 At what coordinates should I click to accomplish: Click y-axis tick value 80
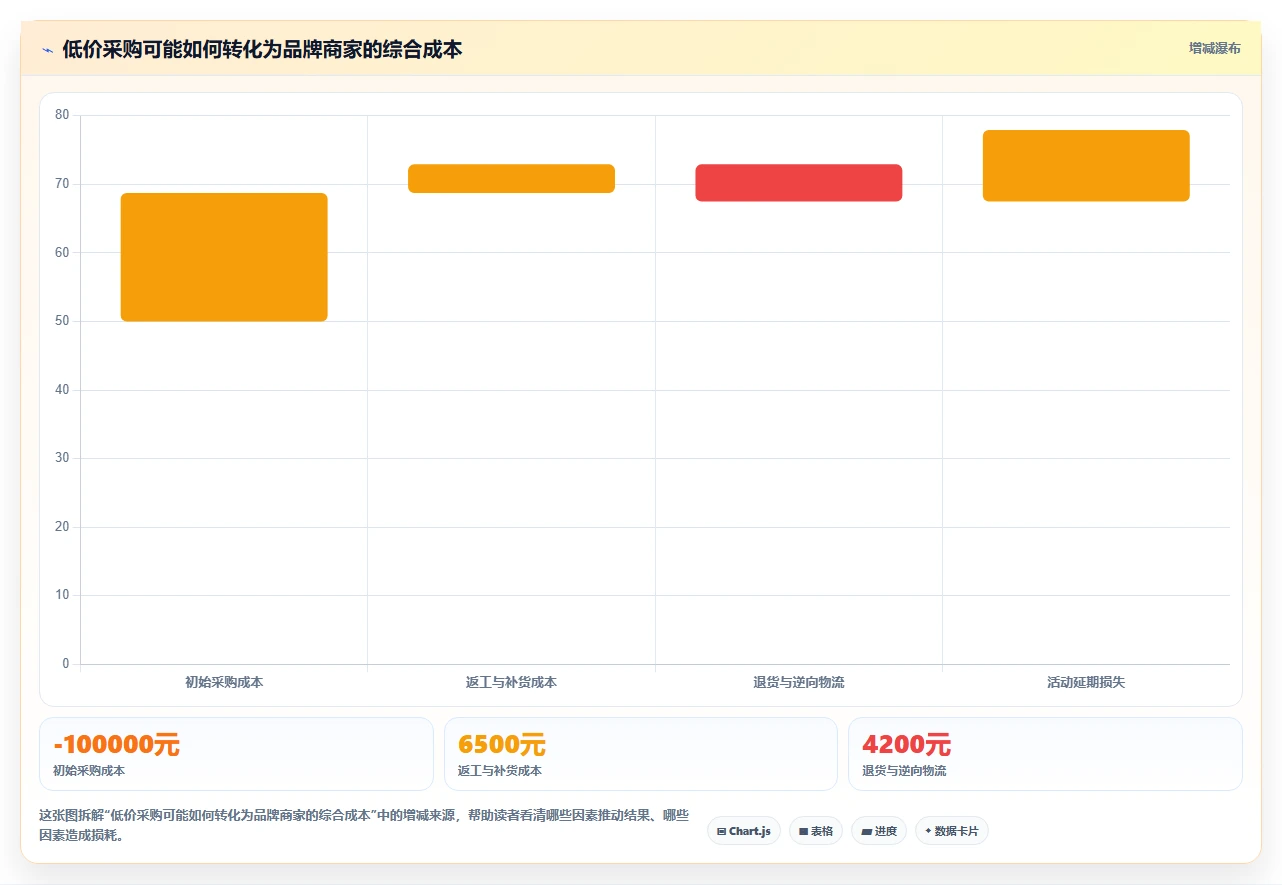tap(62, 115)
